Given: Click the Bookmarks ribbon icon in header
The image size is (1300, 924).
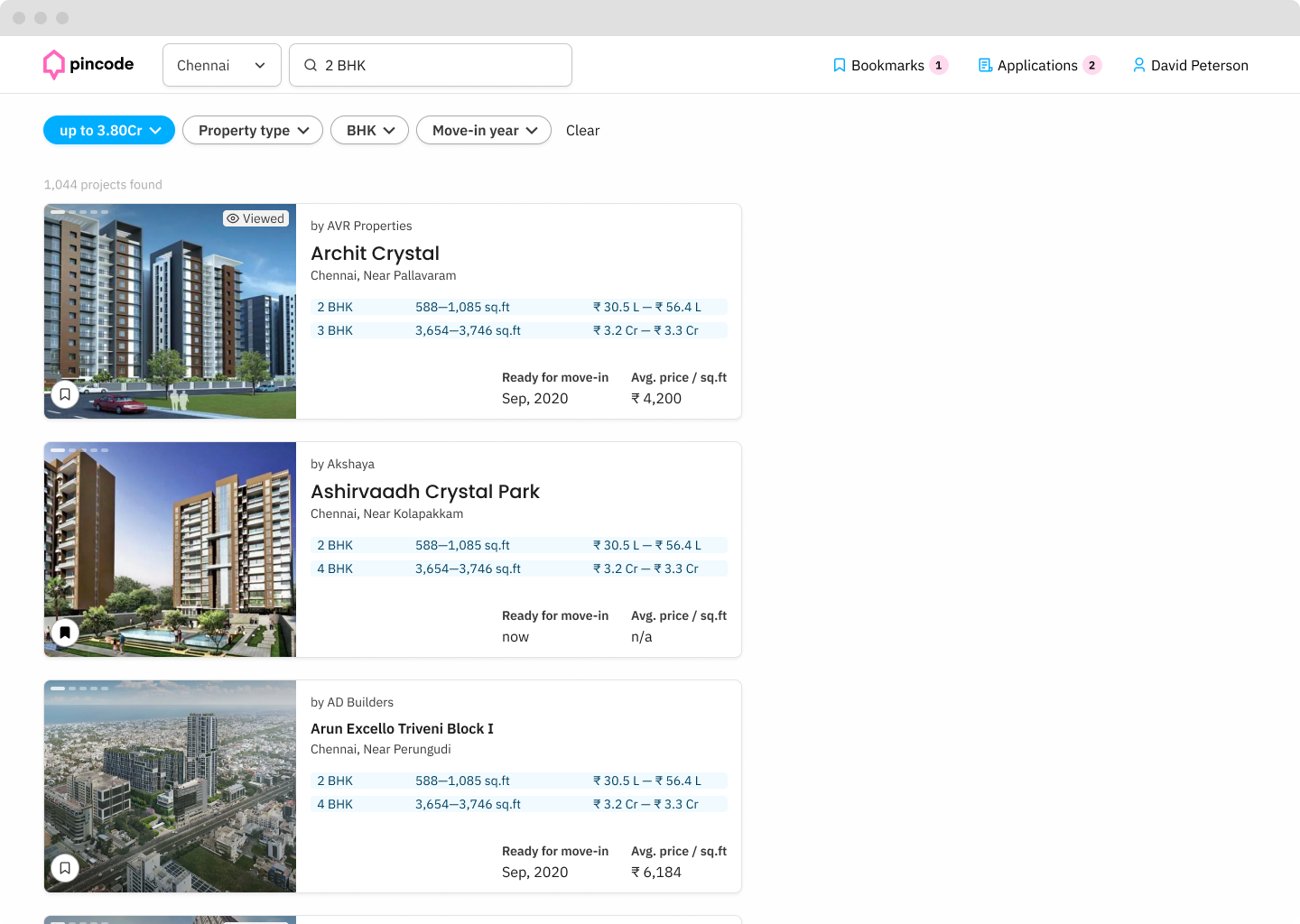Looking at the screenshot, I should 840,65.
